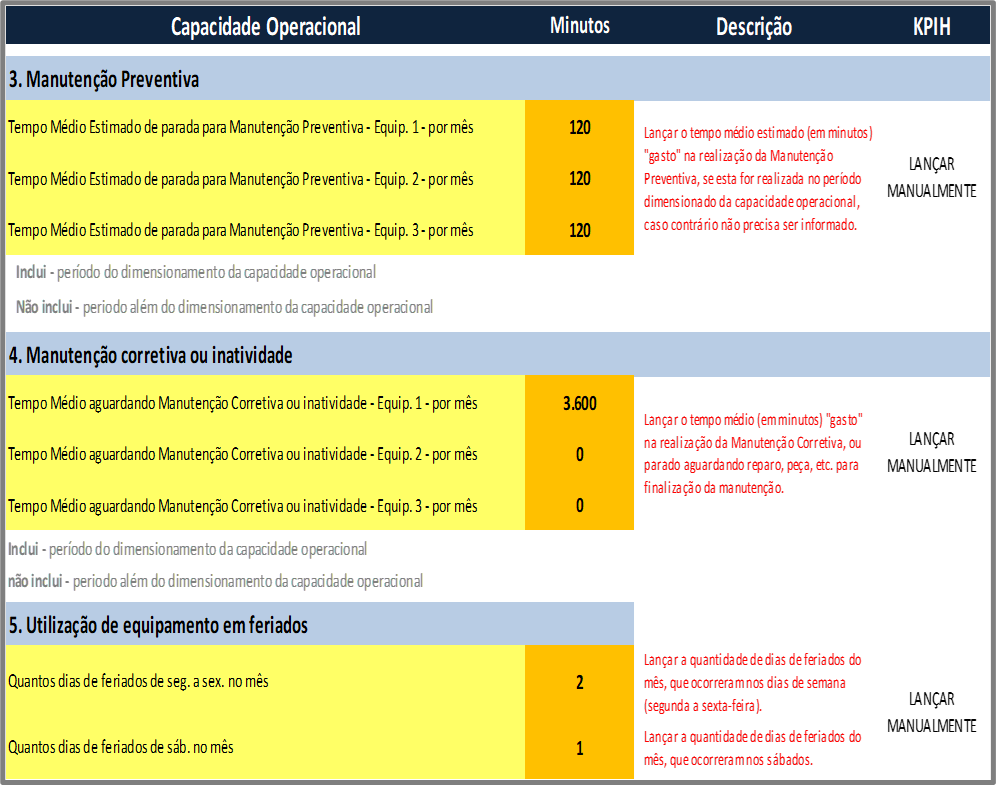Select section heading 3. Manutenção Preventiva
This screenshot has height=785, width=996.
click(x=104, y=79)
